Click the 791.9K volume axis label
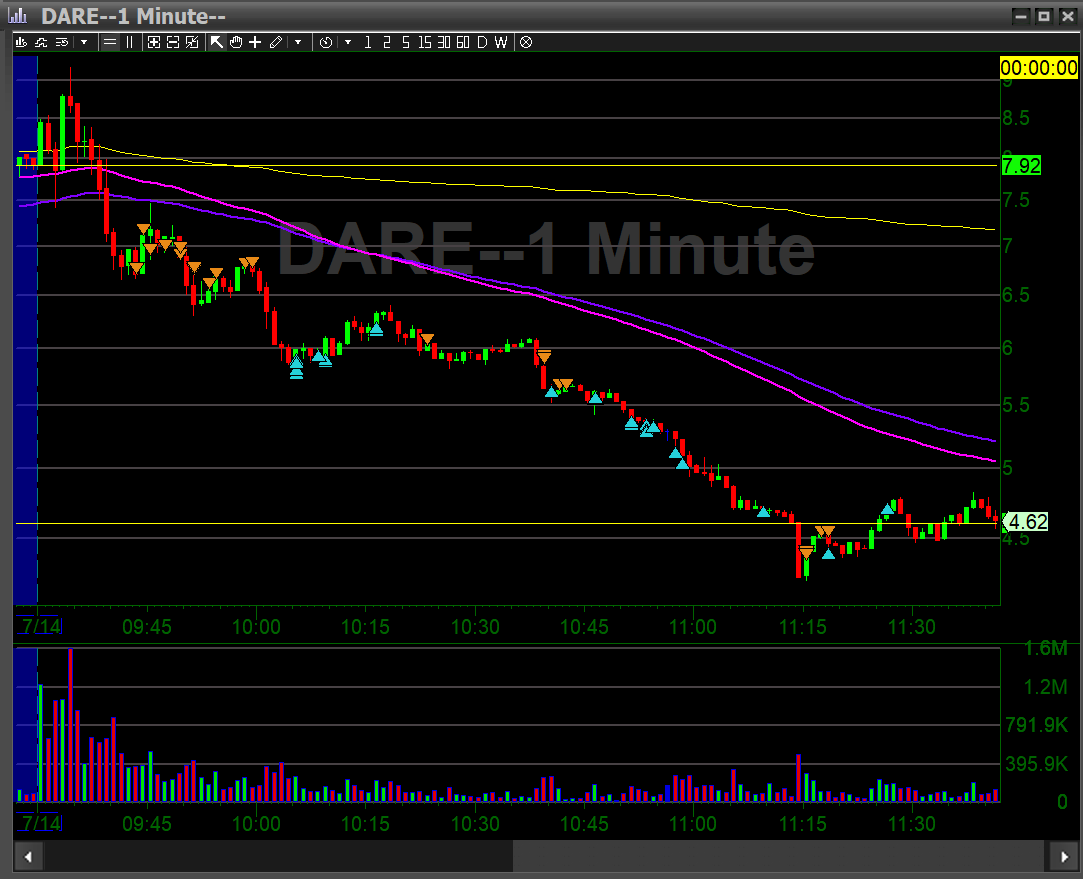The height and width of the screenshot is (879, 1083). tap(1036, 725)
